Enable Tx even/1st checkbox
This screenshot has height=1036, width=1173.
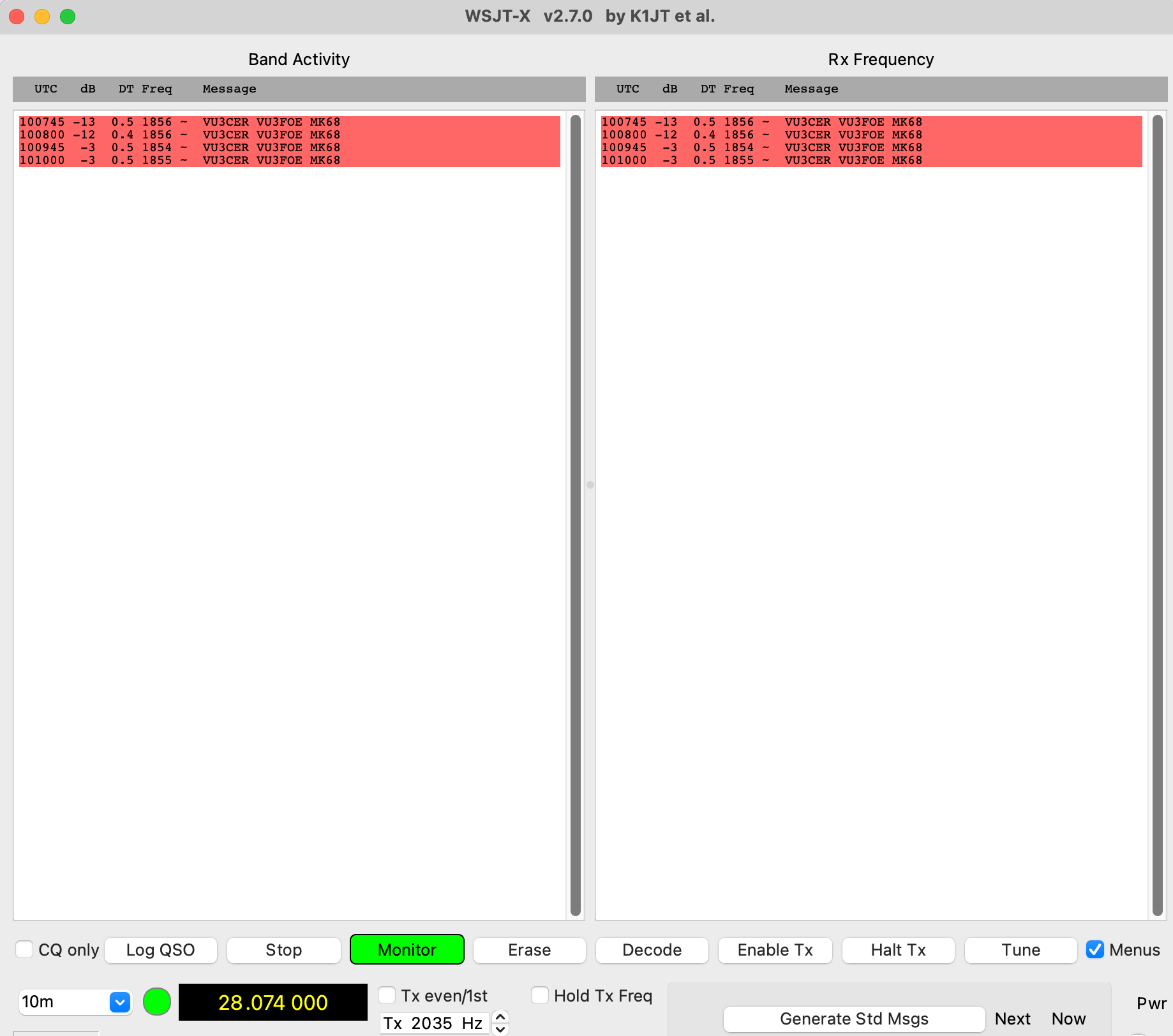click(387, 995)
